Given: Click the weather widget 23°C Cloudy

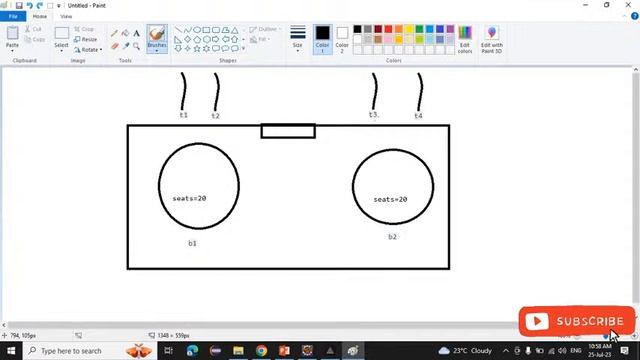Looking at the screenshot, I should [x=465, y=351].
